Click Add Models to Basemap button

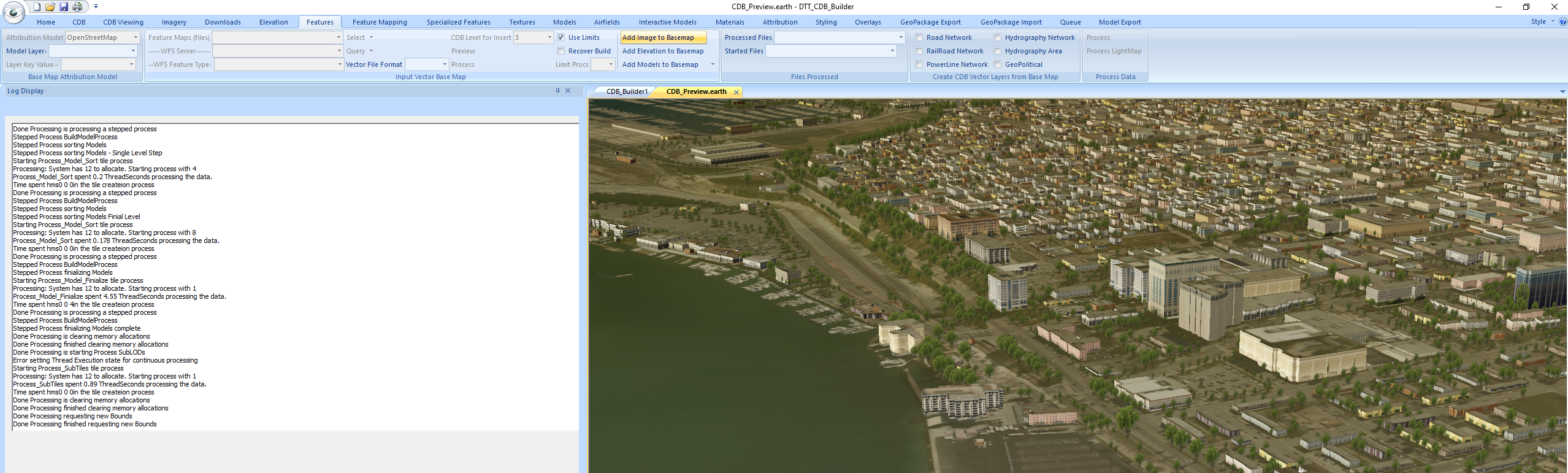[660, 64]
